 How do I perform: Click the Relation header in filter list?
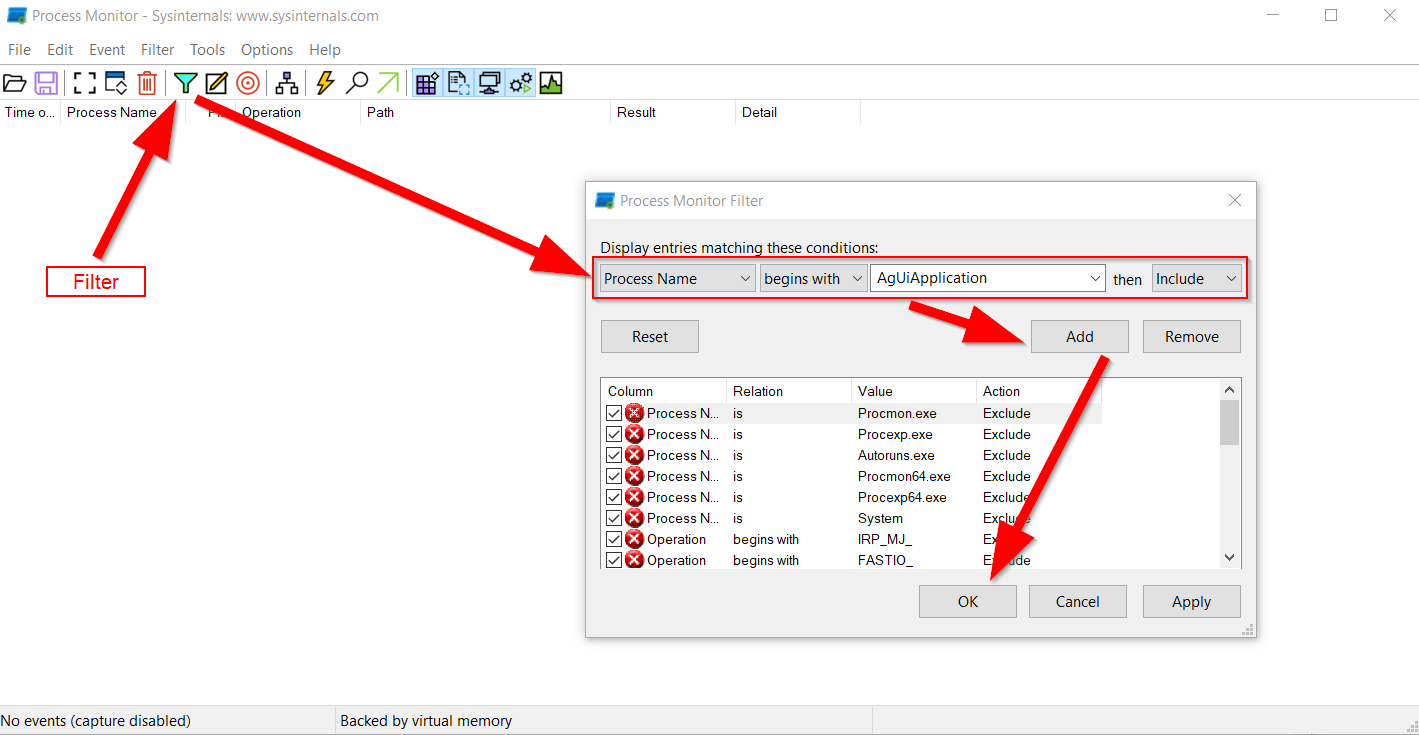[x=789, y=391]
